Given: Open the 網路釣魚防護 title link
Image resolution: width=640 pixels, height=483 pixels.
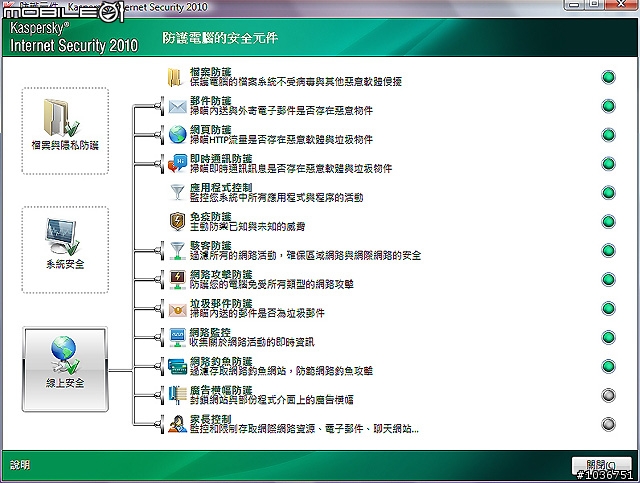Looking at the screenshot, I should [x=221, y=361].
